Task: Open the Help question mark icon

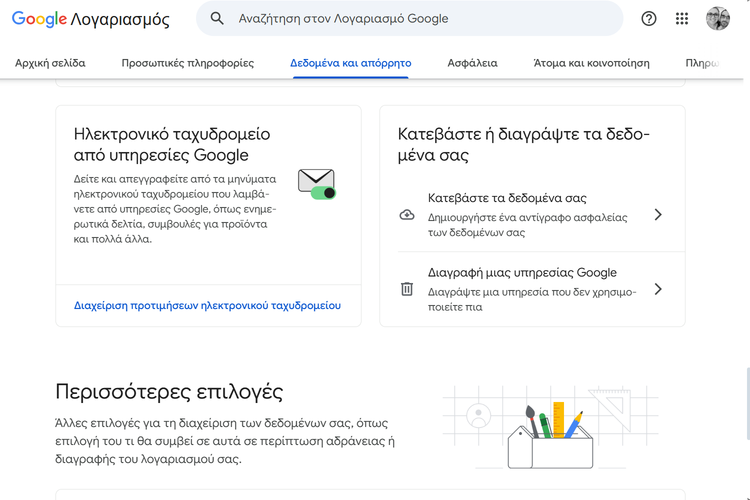Action: point(649,19)
